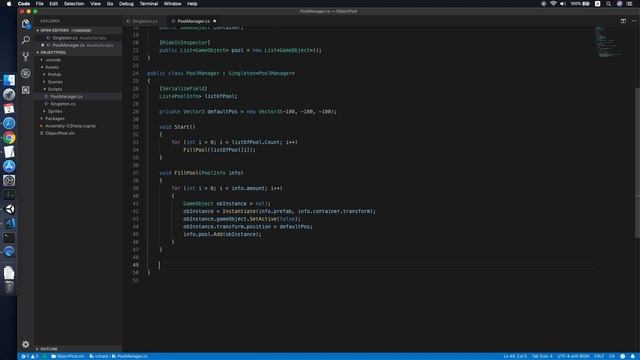Open the Edit menu
Screen dimensions: 640x360
(x=53, y=4)
